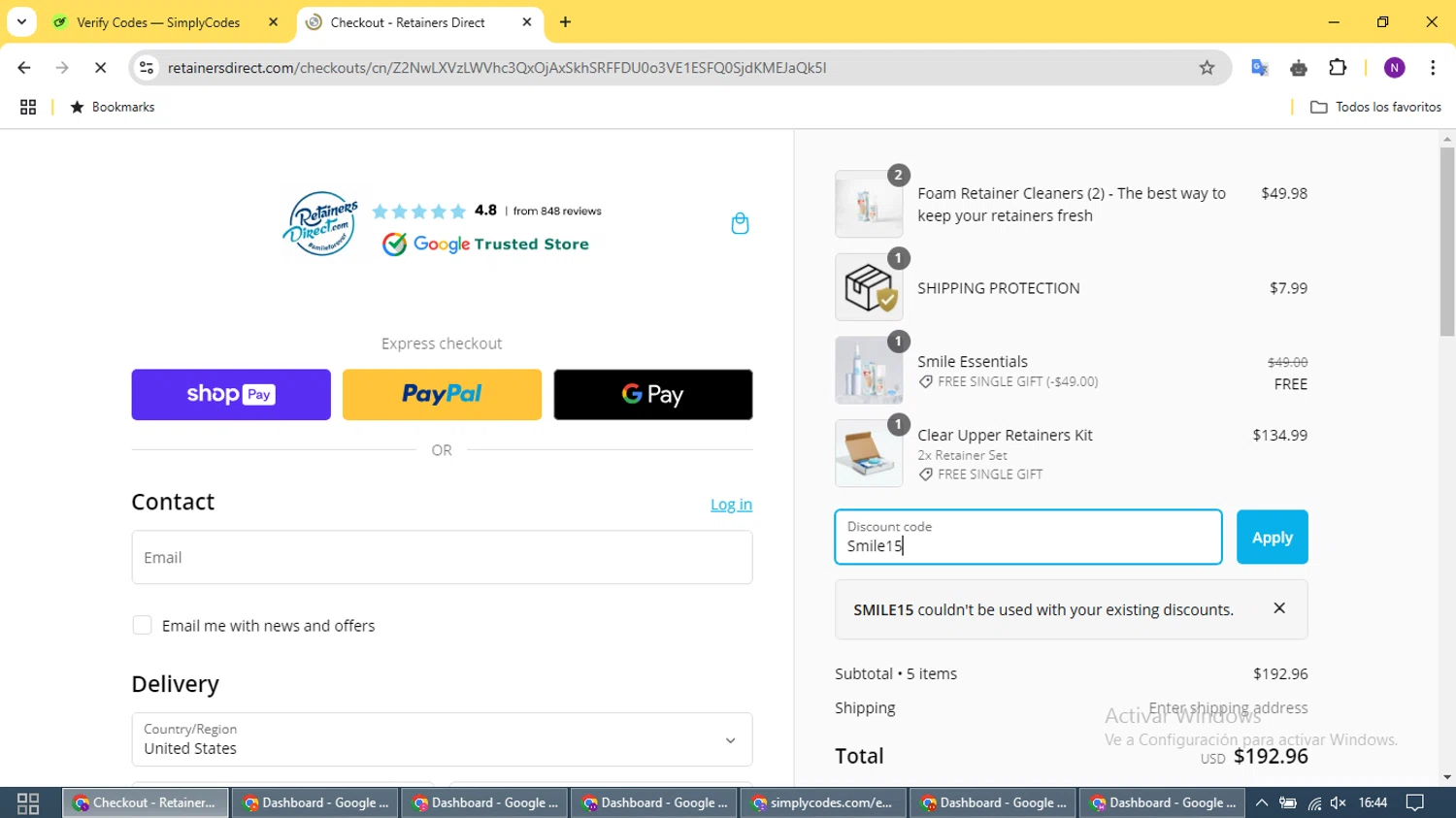Viewport: 1456px width, 818px height.
Task: View site information icon in address bar
Action: coord(147,68)
